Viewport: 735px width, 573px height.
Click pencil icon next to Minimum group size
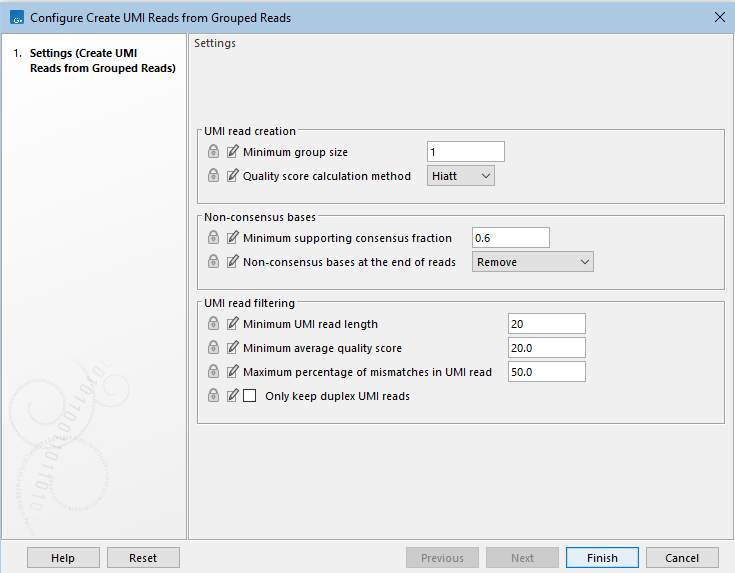pos(233,152)
